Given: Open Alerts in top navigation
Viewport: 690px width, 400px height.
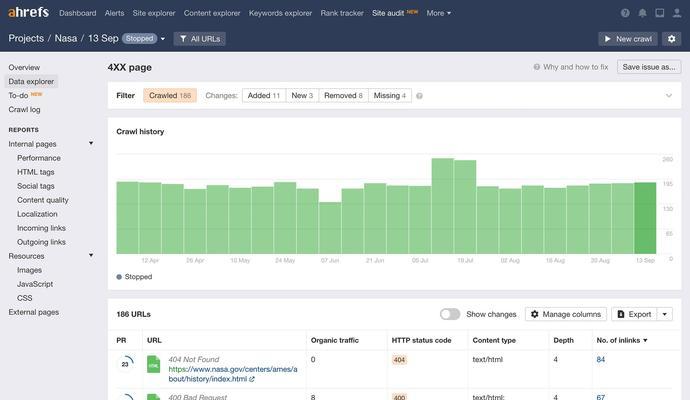Looking at the screenshot, I should point(114,13).
